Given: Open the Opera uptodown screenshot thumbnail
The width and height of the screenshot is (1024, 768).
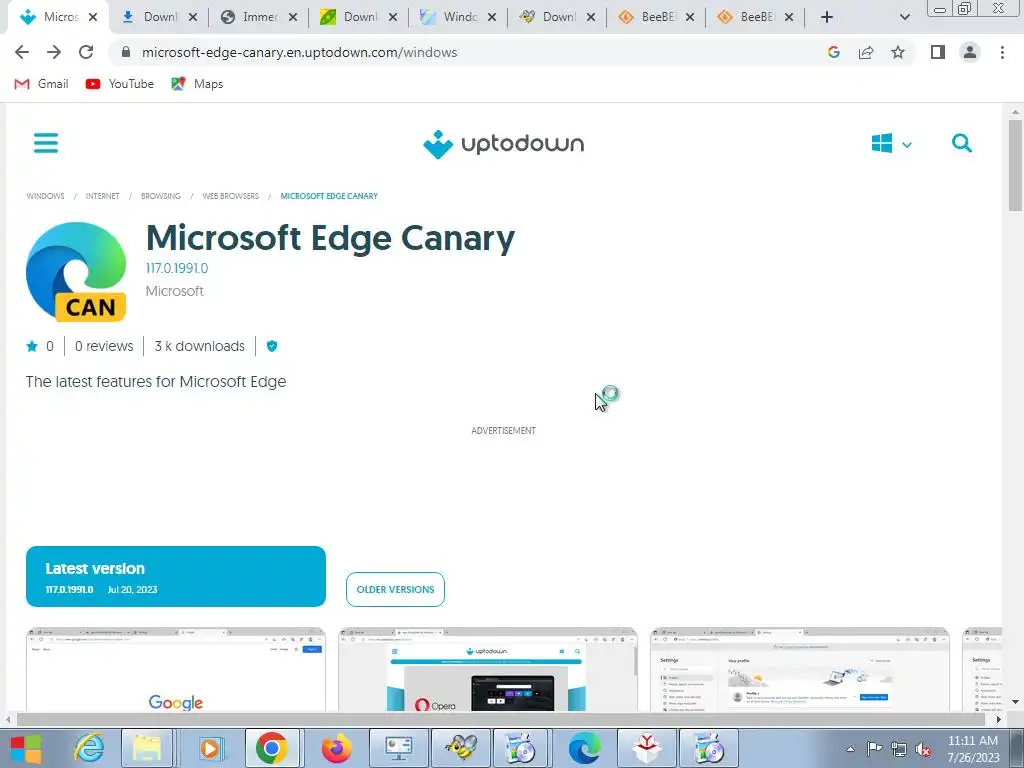Looking at the screenshot, I should click(488, 670).
